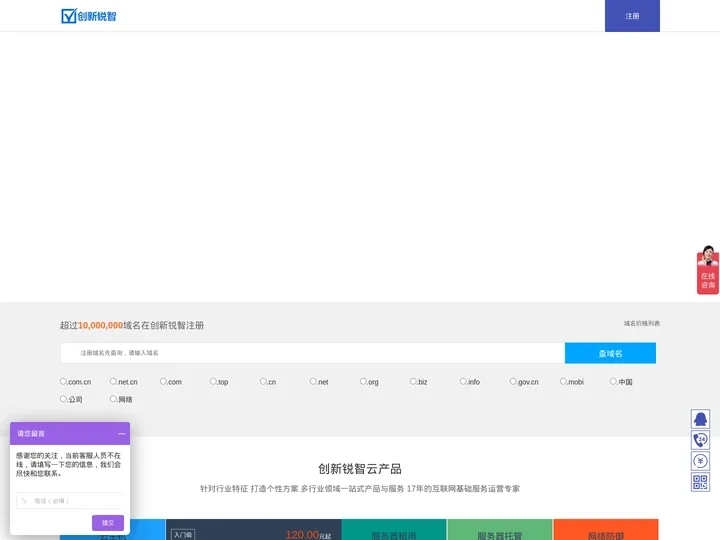Click the 注册 button in header
720x540 pixels.
click(x=632, y=16)
